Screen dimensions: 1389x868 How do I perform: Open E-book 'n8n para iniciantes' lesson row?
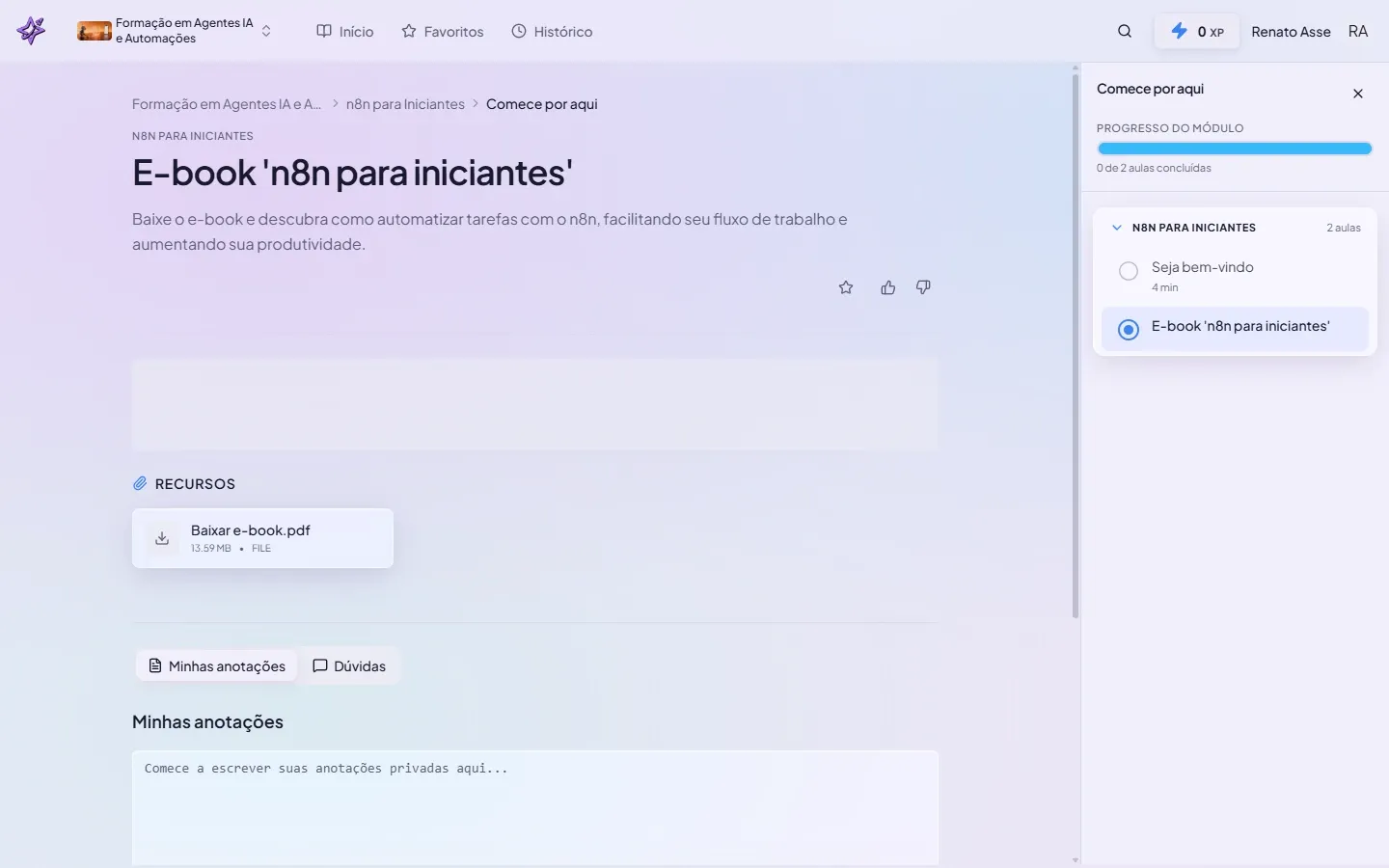(x=1235, y=329)
